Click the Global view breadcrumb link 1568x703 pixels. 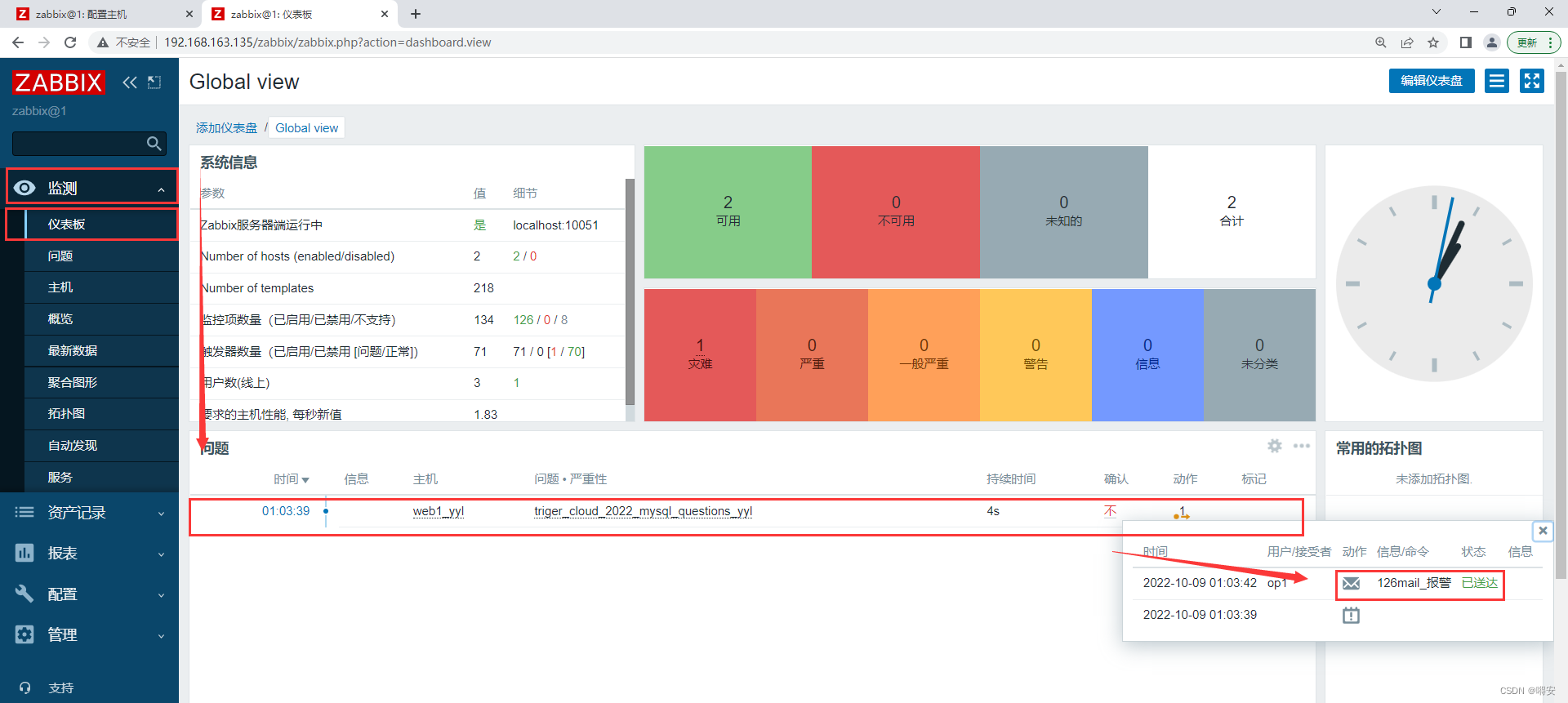[306, 128]
